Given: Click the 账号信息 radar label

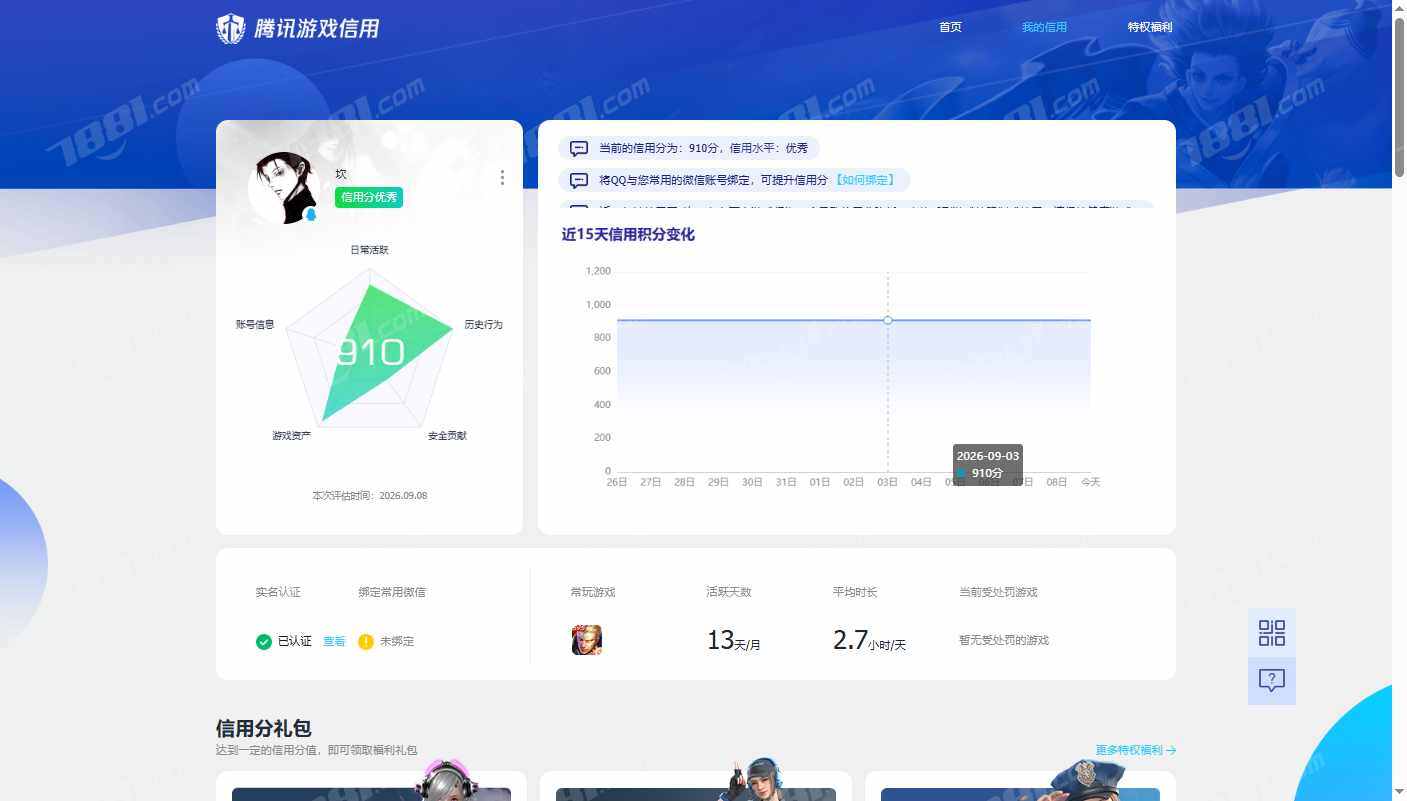Looking at the screenshot, I should click(255, 325).
